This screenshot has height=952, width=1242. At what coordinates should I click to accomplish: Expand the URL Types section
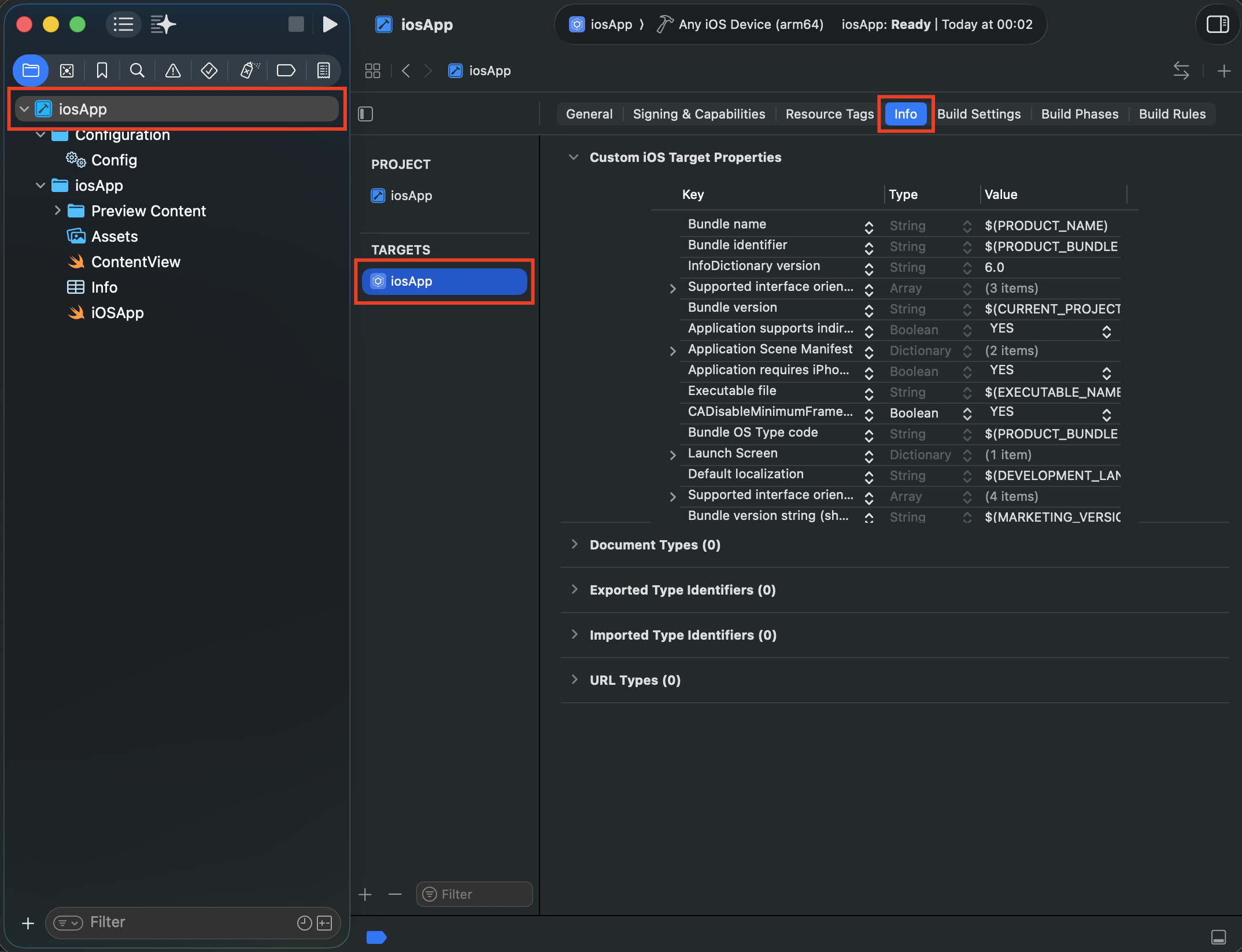[x=574, y=680]
